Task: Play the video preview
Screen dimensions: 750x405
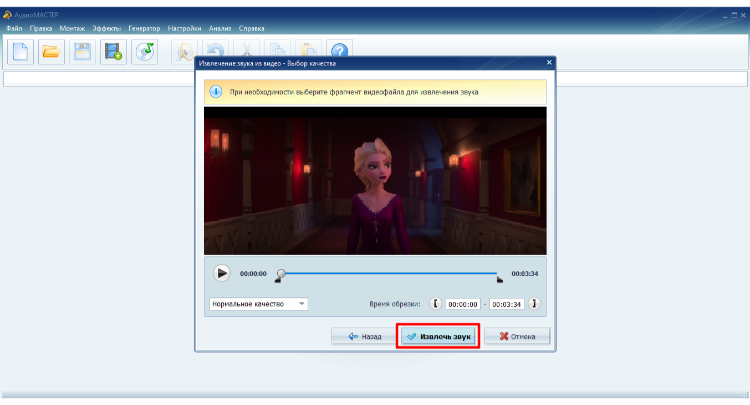Action: [221, 274]
